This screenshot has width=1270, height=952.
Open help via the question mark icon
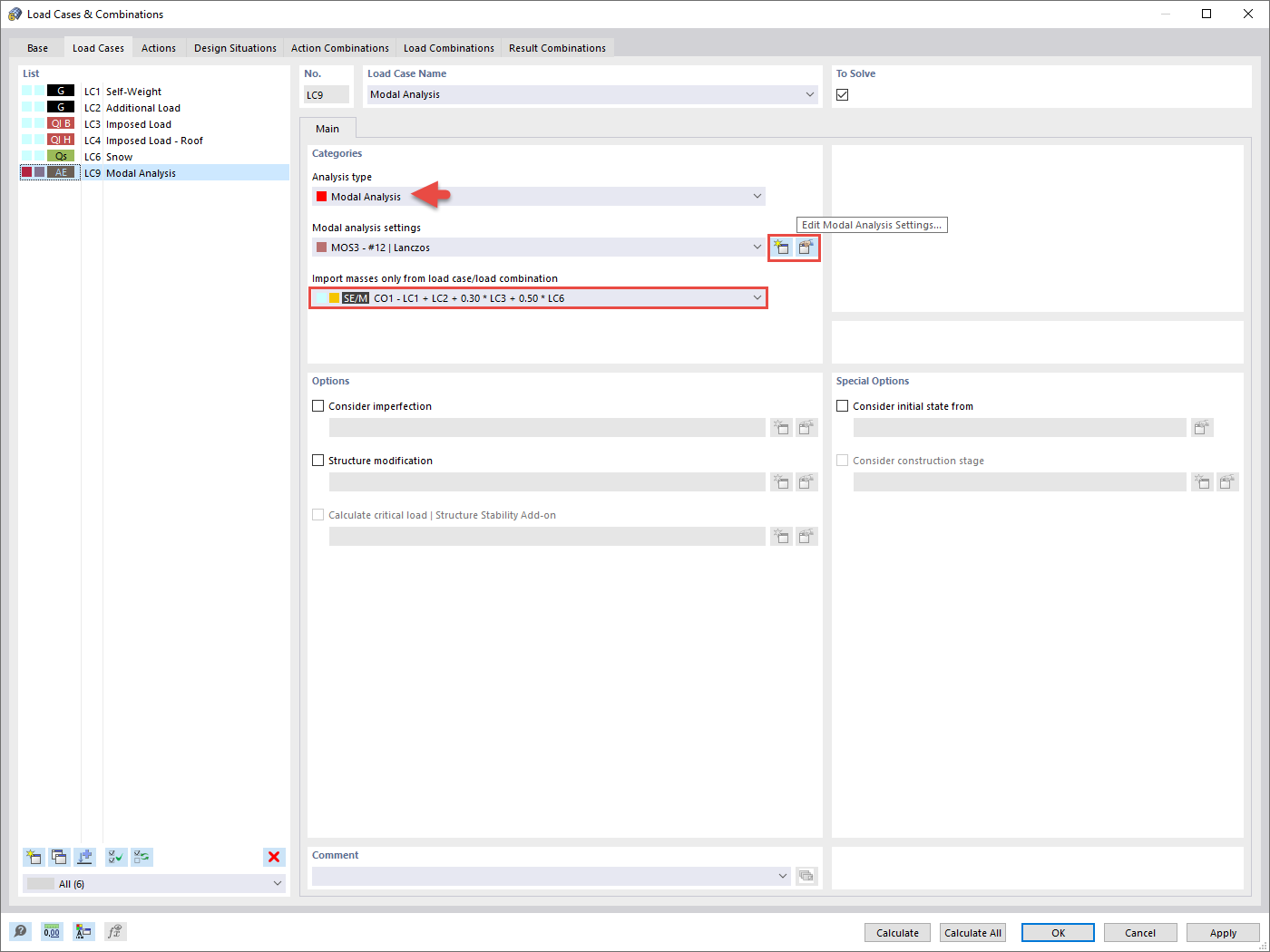click(x=20, y=931)
